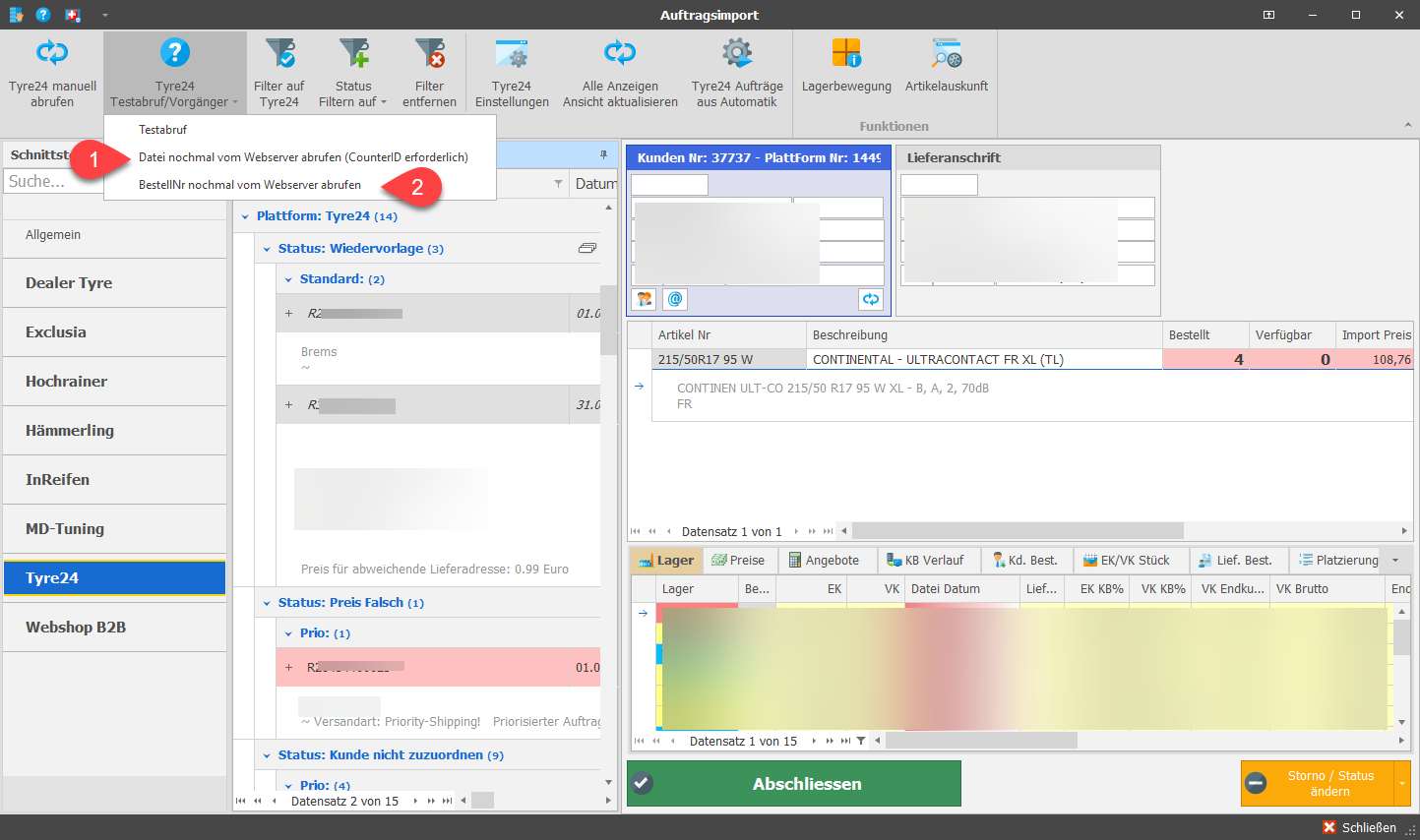This screenshot has height=840, width=1420.
Task: Choose Datei nochmal vom Webserver abrufen
Action: (303, 157)
